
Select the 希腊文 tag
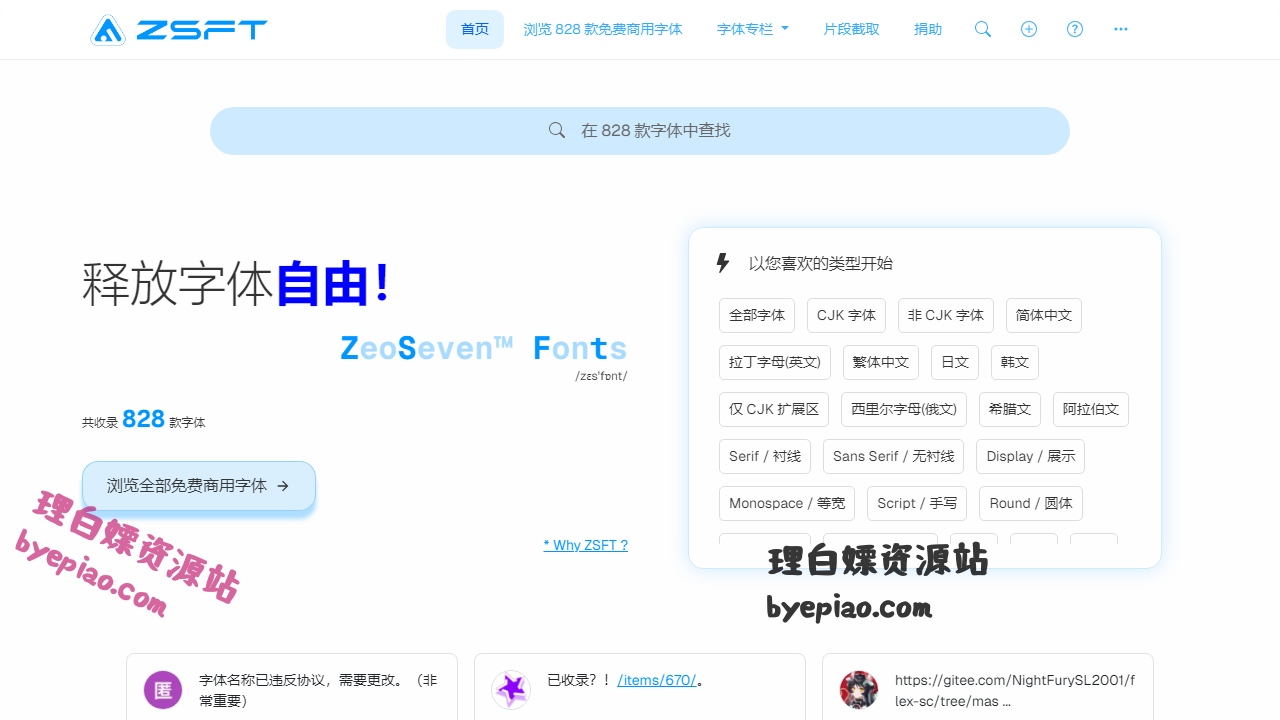[x=1010, y=409]
